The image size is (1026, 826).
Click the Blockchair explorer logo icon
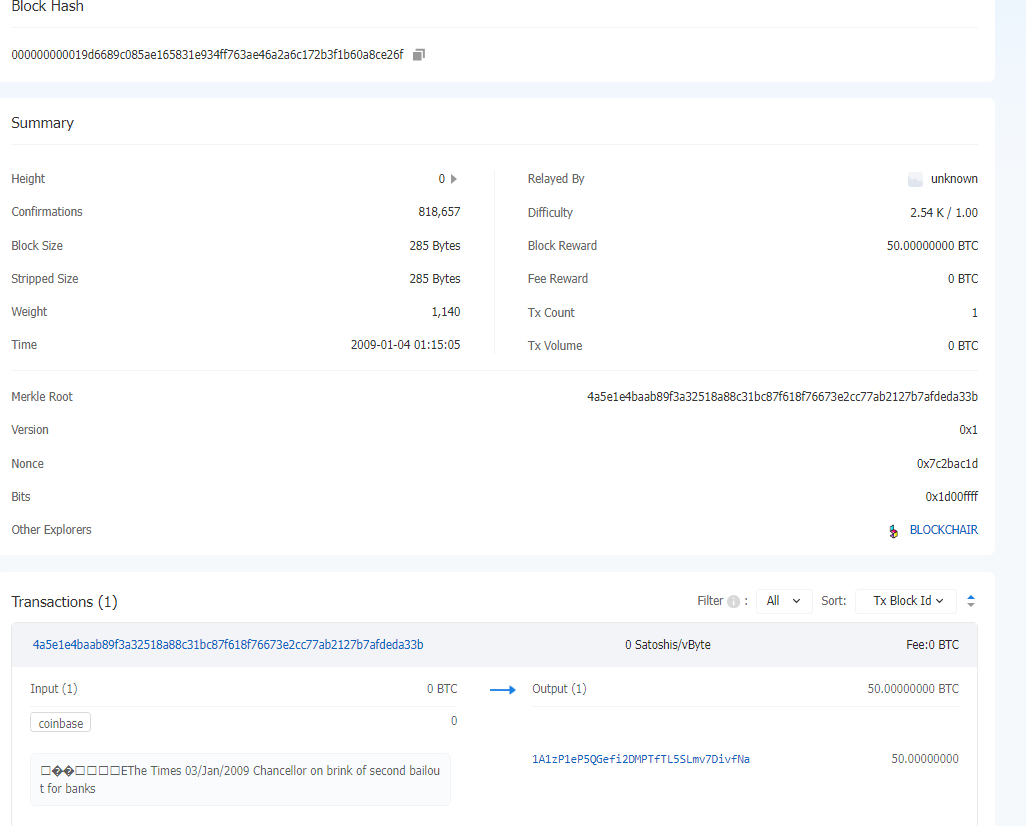pos(894,531)
